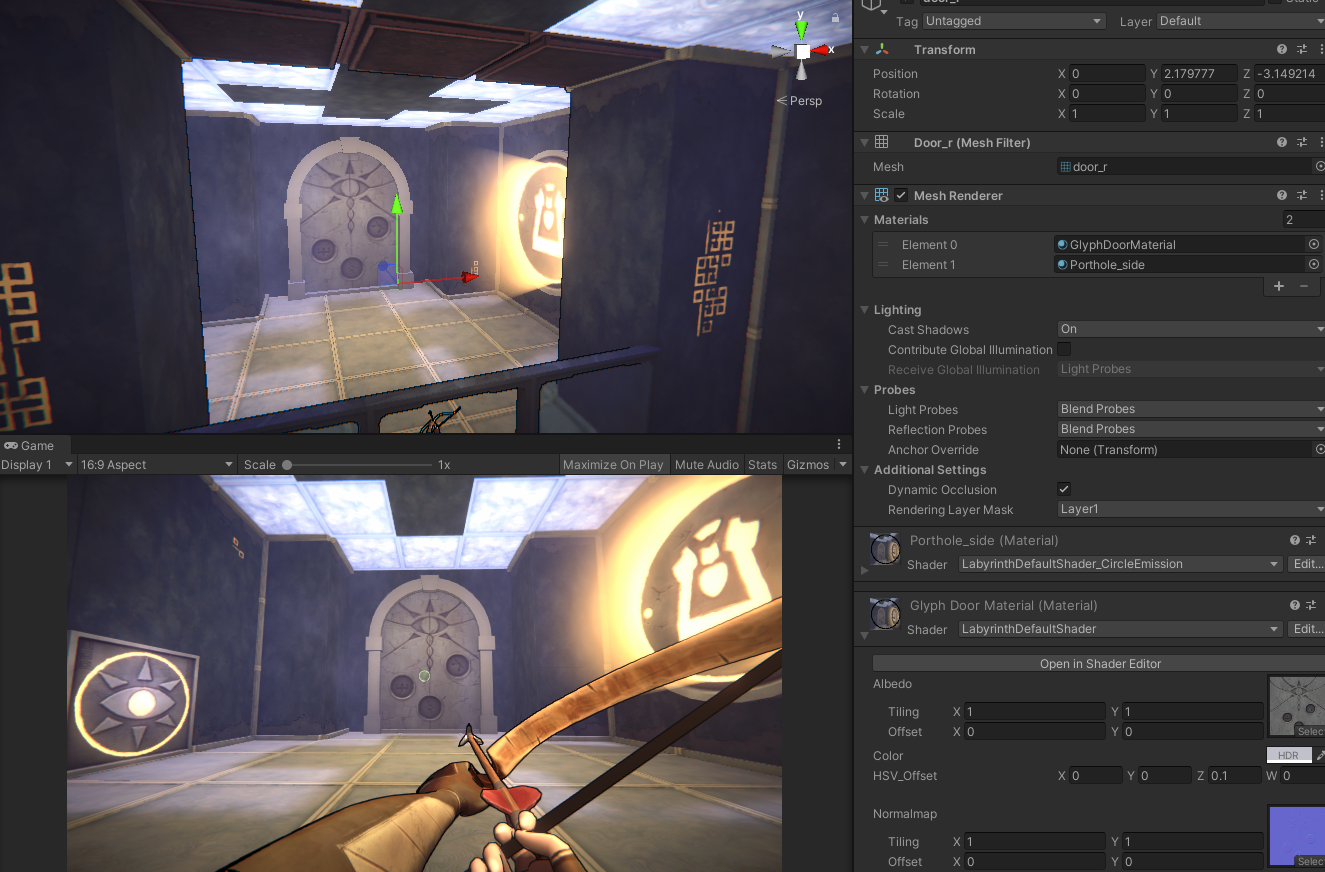Open Transform component help reference
1325x872 pixels.
(1281, 49)
